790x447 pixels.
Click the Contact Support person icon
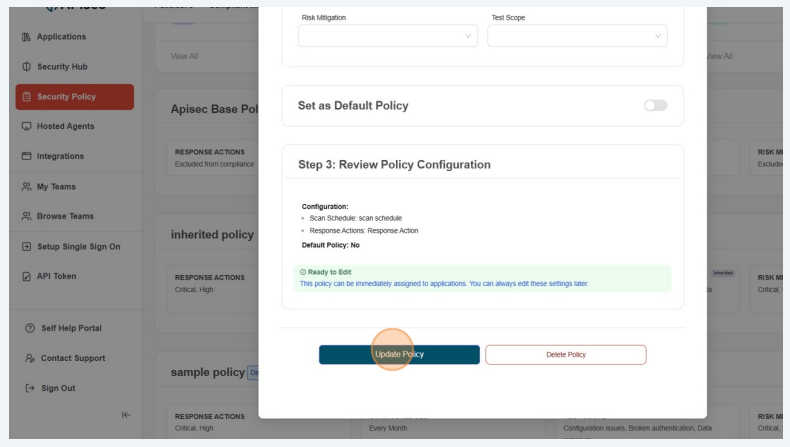pyautogui.click(x=30, y=358)
